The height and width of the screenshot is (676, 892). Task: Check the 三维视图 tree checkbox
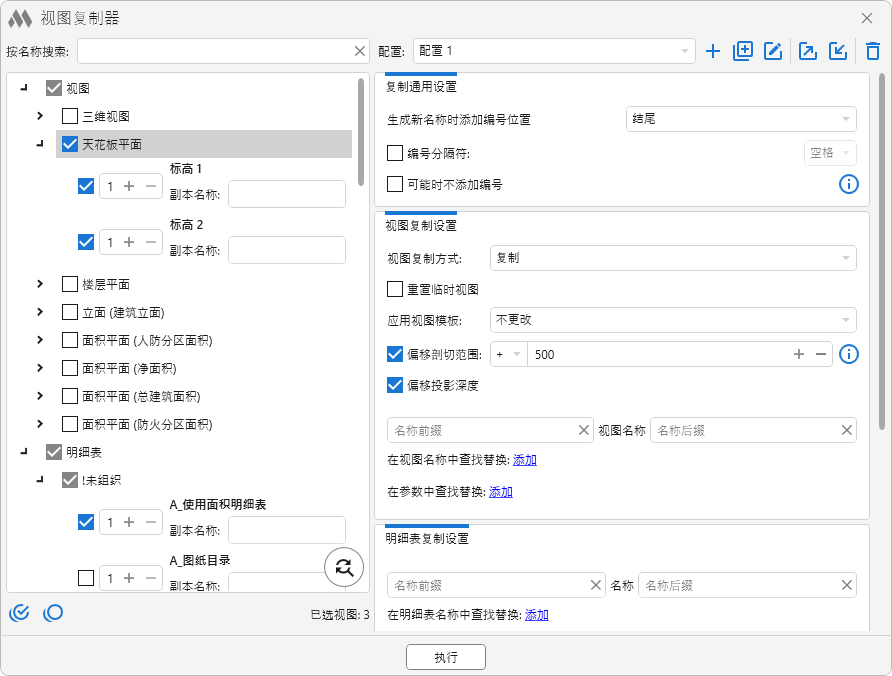[x=70, y=116]
